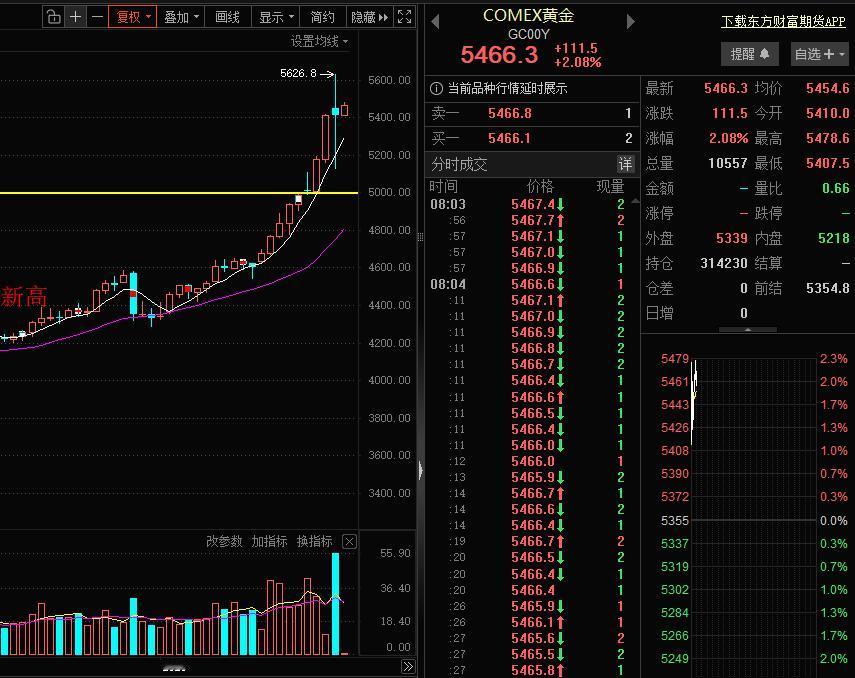Zoom in with the plus icon
The height and width of the screenshot is (678, 855).
pyautogui.click(x=76, y=17)
